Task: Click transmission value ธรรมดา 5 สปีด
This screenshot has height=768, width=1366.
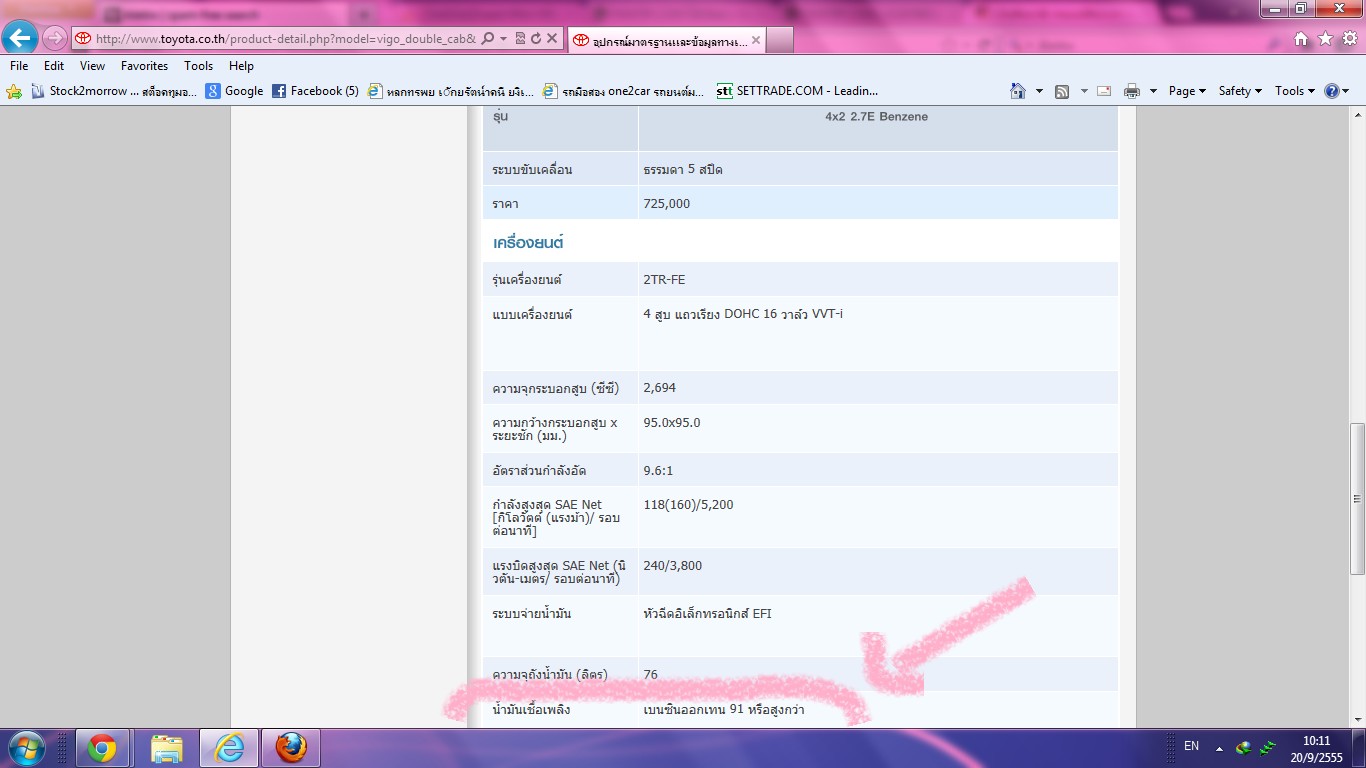Action: click(x=683, y=170)
